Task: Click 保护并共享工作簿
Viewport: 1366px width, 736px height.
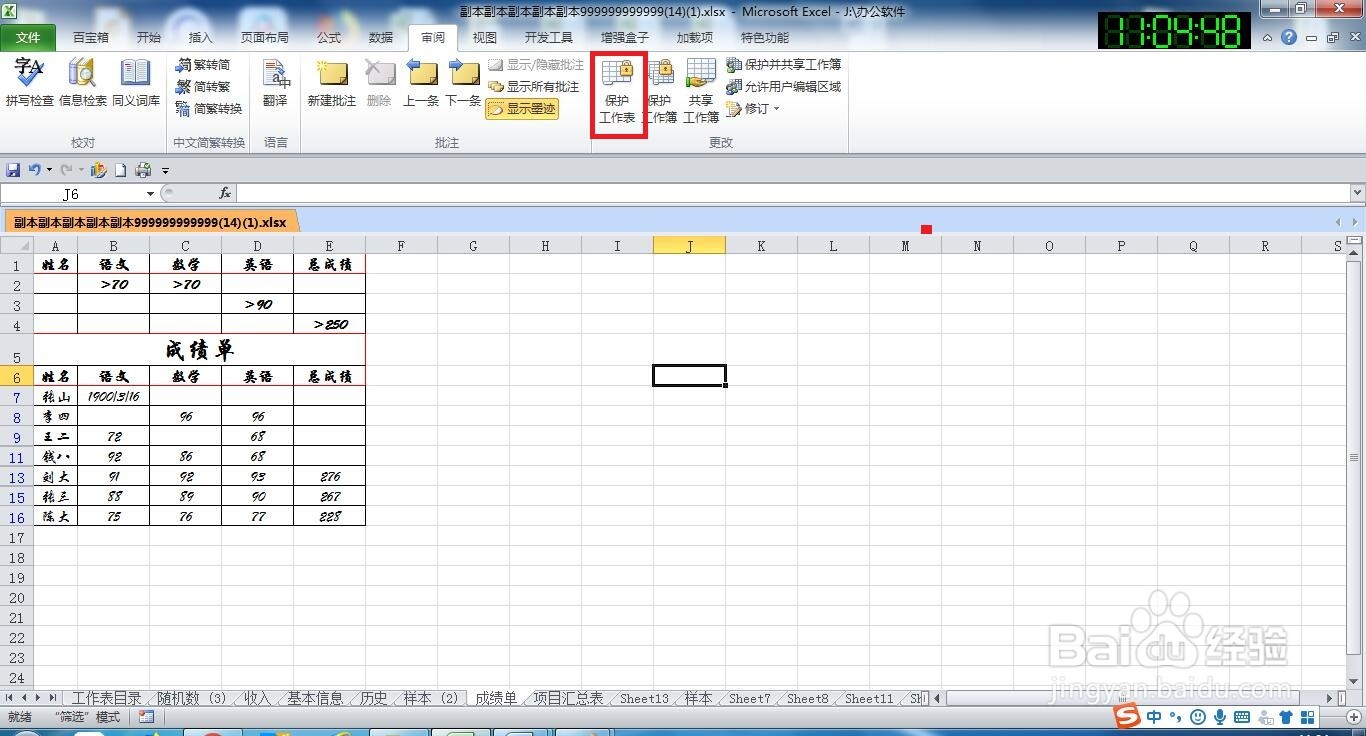Action: [784, 65]
